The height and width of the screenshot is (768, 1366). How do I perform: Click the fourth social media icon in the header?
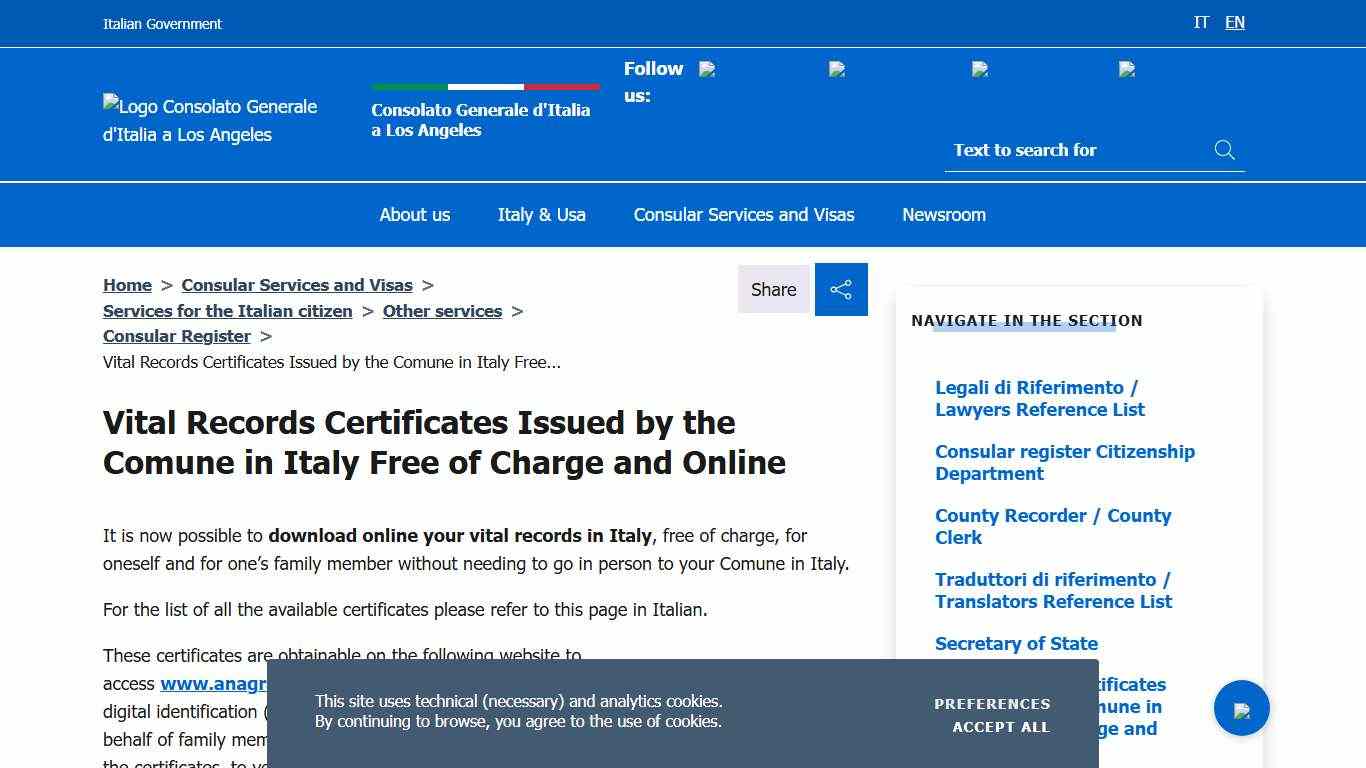click(1126, 69)
